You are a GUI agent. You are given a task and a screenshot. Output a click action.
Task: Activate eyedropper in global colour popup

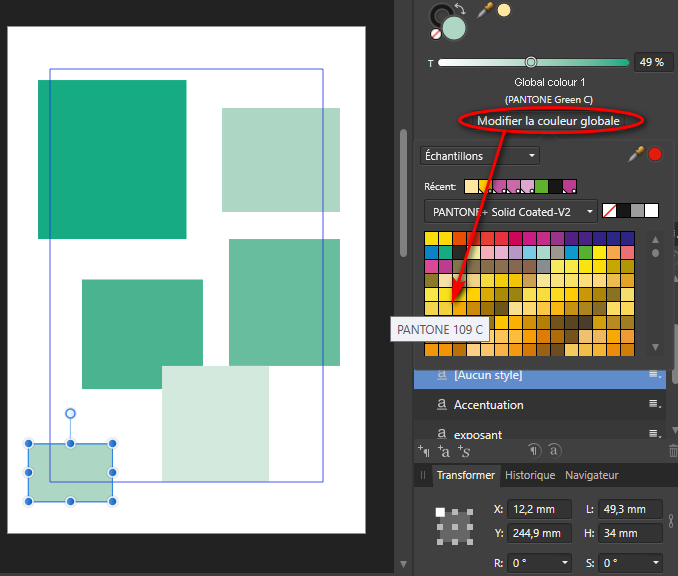[x=636, y=154]
